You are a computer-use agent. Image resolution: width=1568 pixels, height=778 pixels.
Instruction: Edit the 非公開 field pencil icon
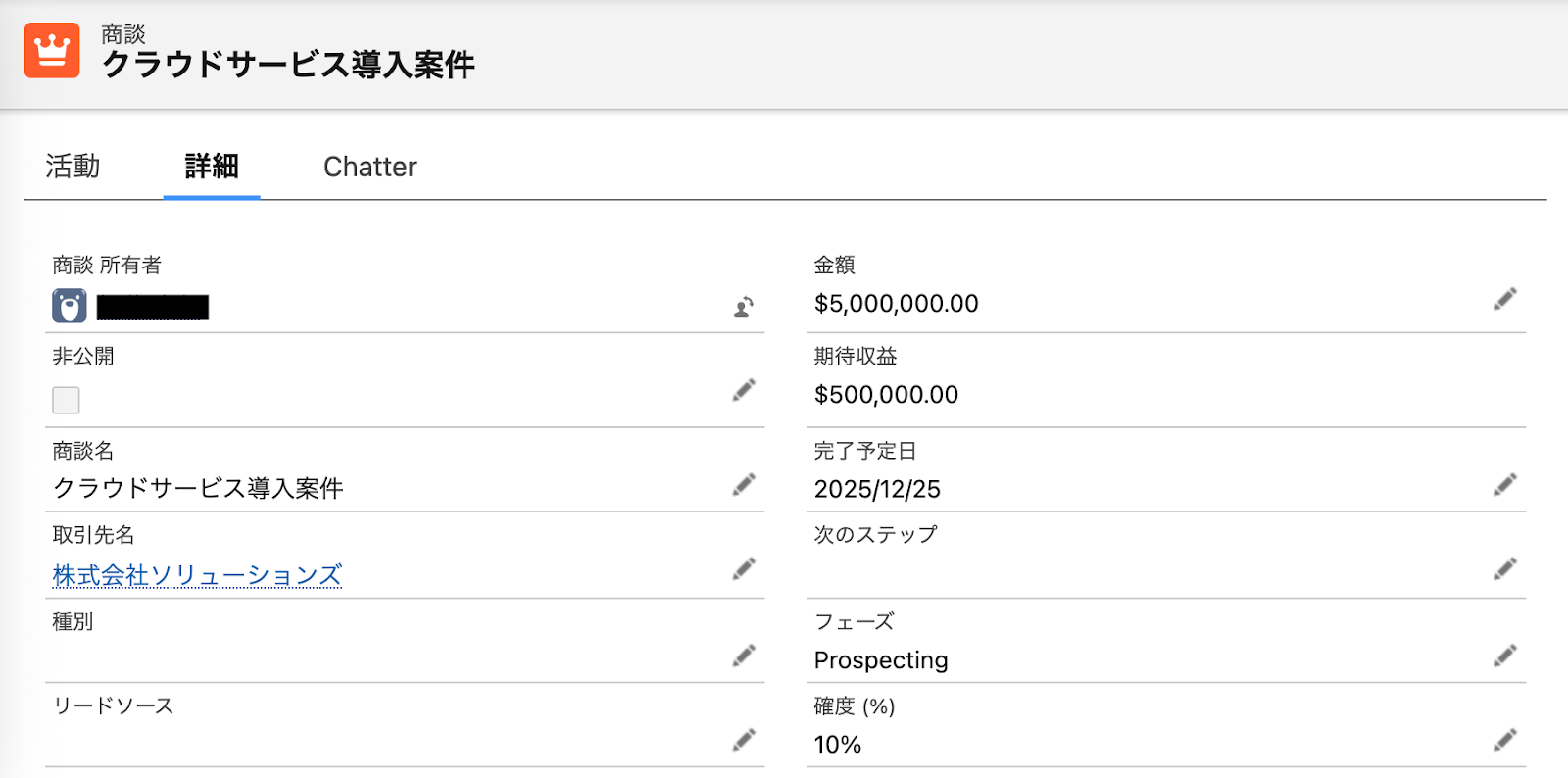(x=744, y=390)
